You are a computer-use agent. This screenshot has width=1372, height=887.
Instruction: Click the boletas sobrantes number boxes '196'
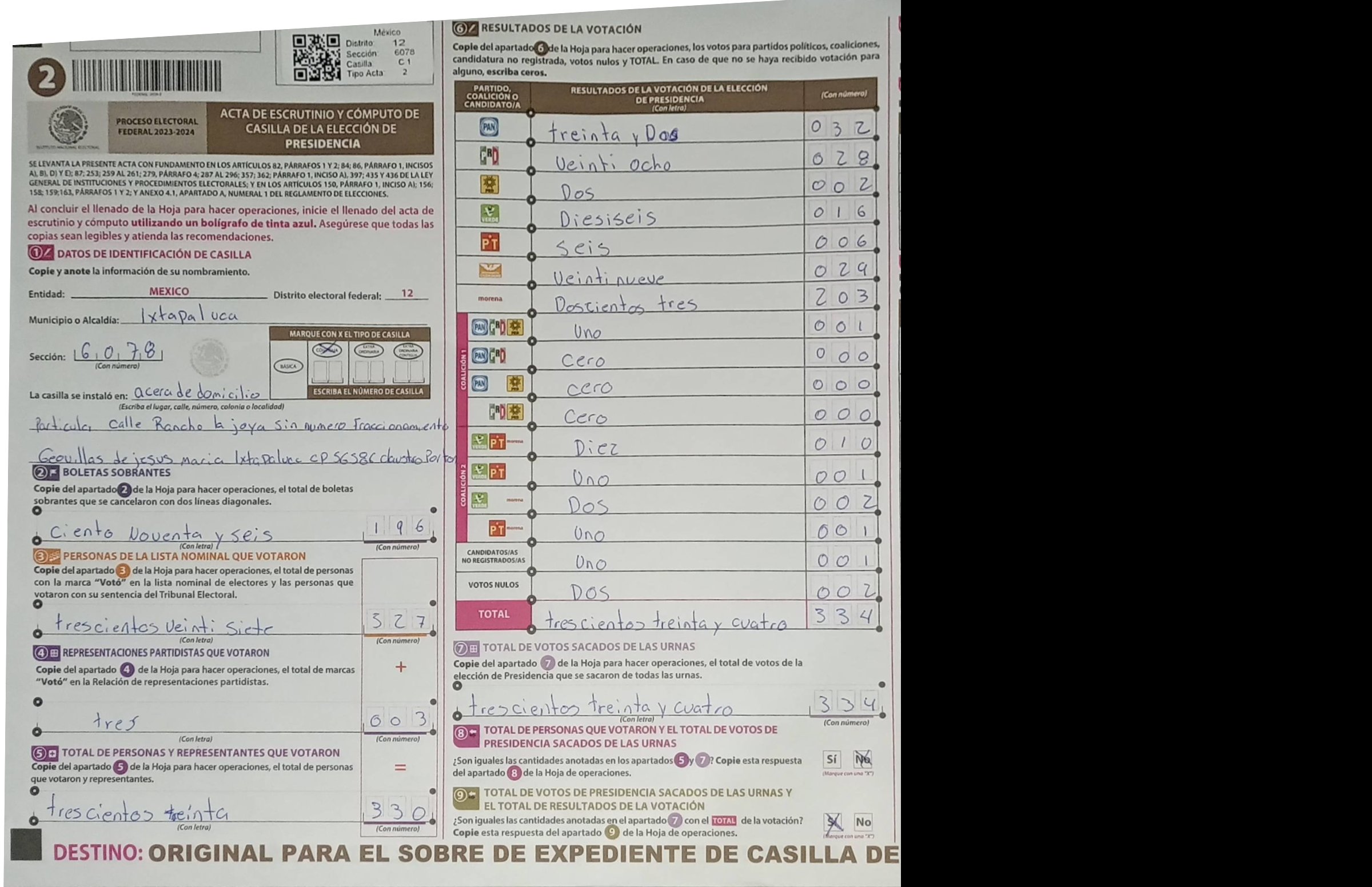[x=398, y=528]
